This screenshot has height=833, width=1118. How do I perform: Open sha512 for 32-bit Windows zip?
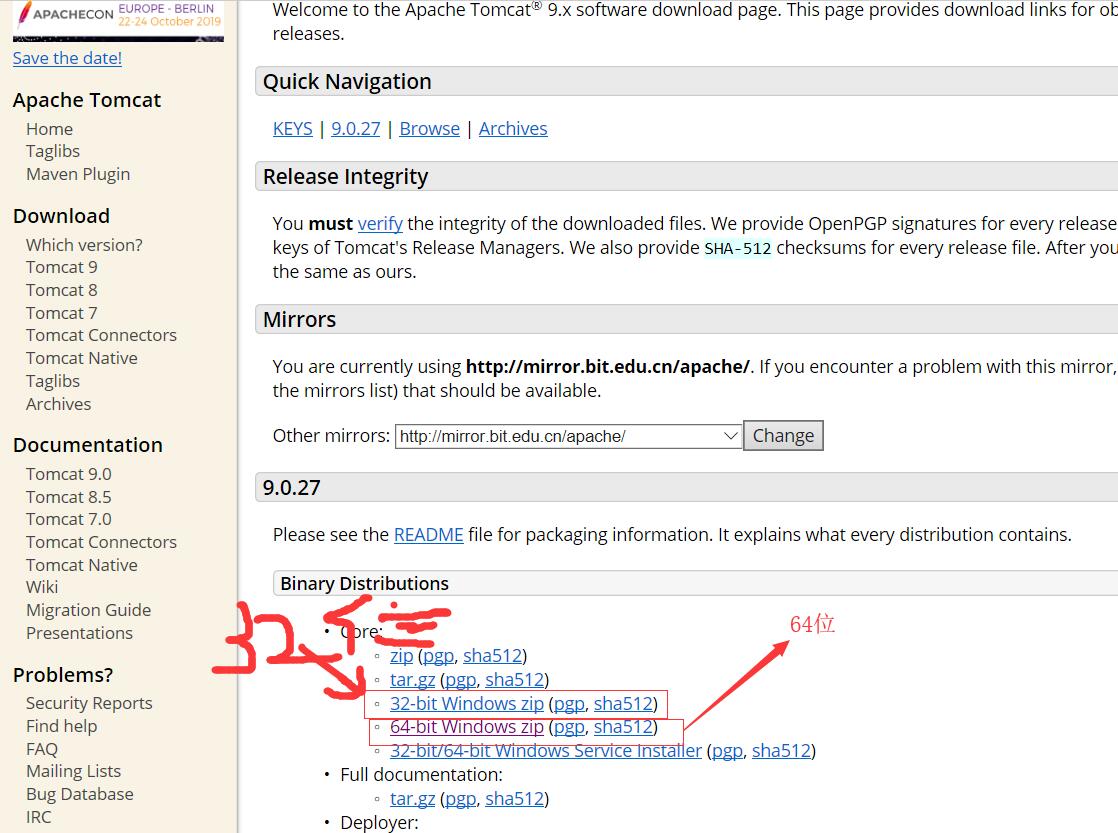click(x=623, y=703)
